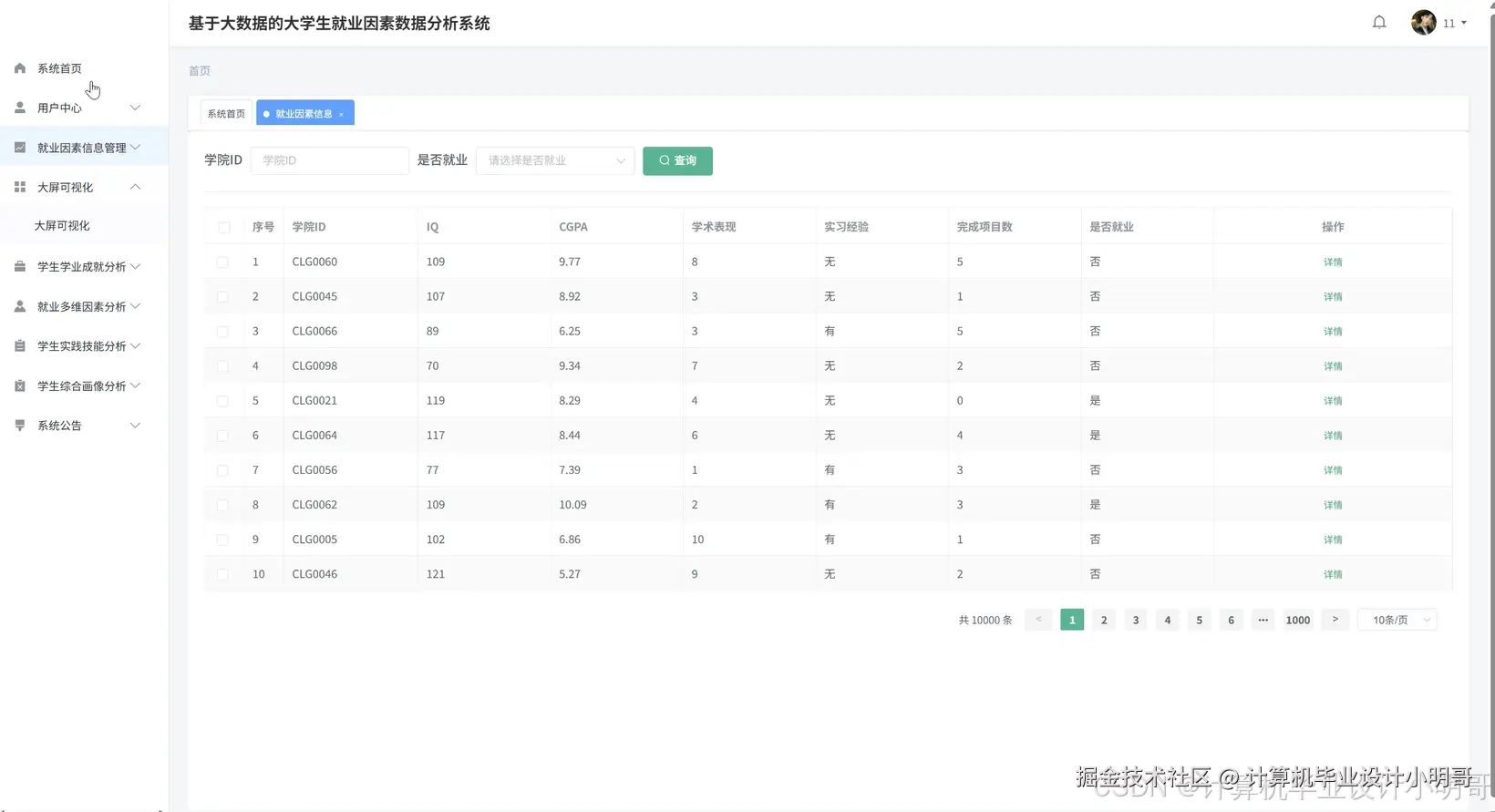
Task: Toggle the select-all checkbox in table header
Action: 224,227
